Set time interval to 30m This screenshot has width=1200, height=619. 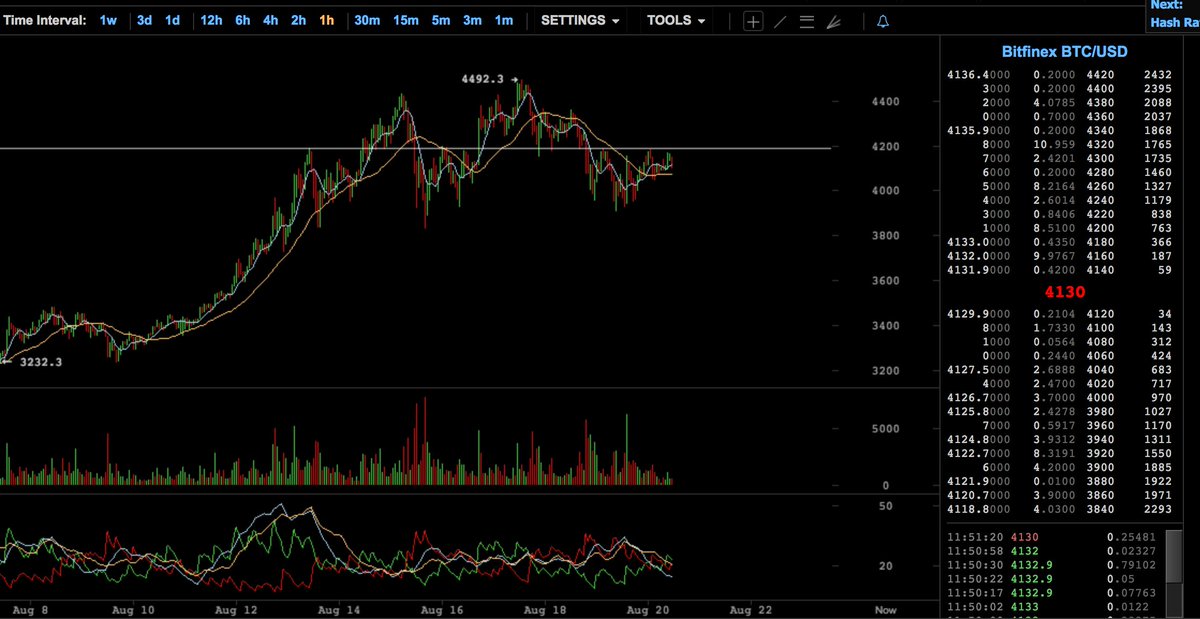(367, 20)
